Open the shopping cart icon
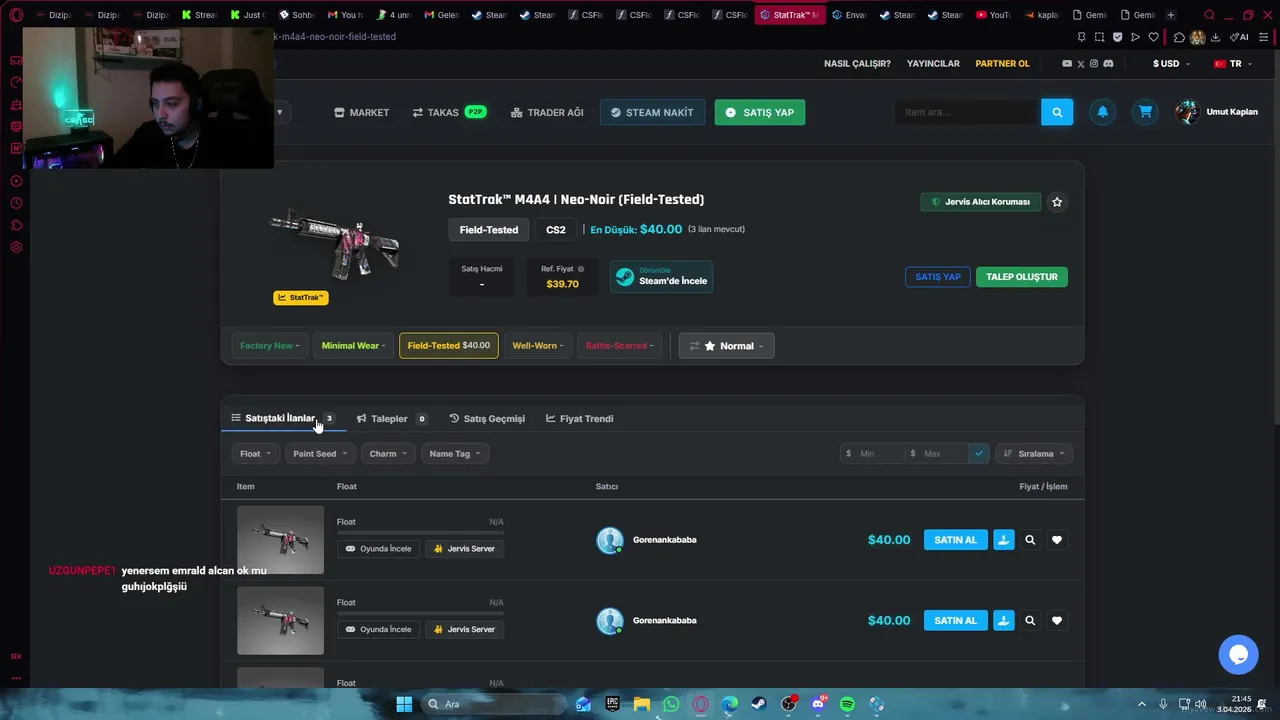 point(1145,112)
